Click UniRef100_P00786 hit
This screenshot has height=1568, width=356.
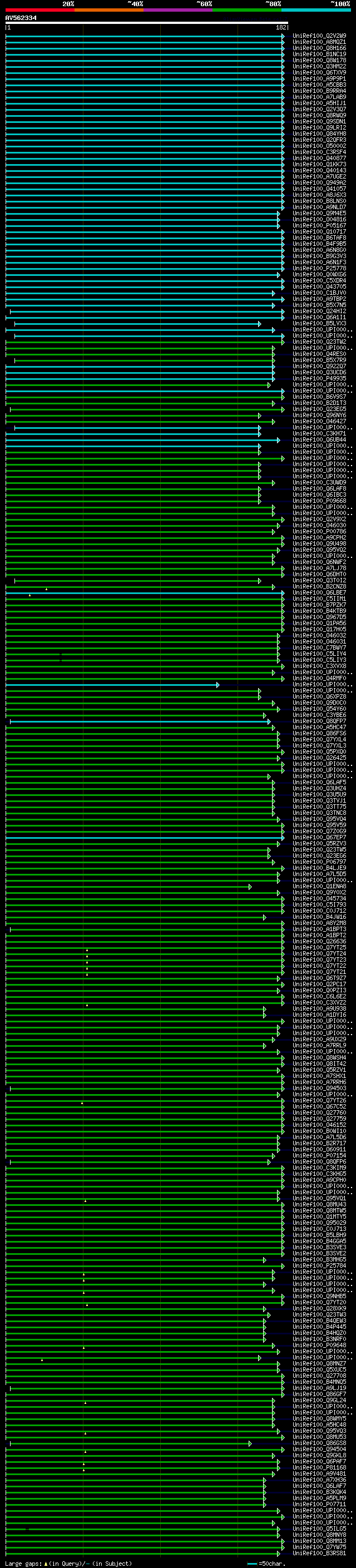click(x=319, y=531)
